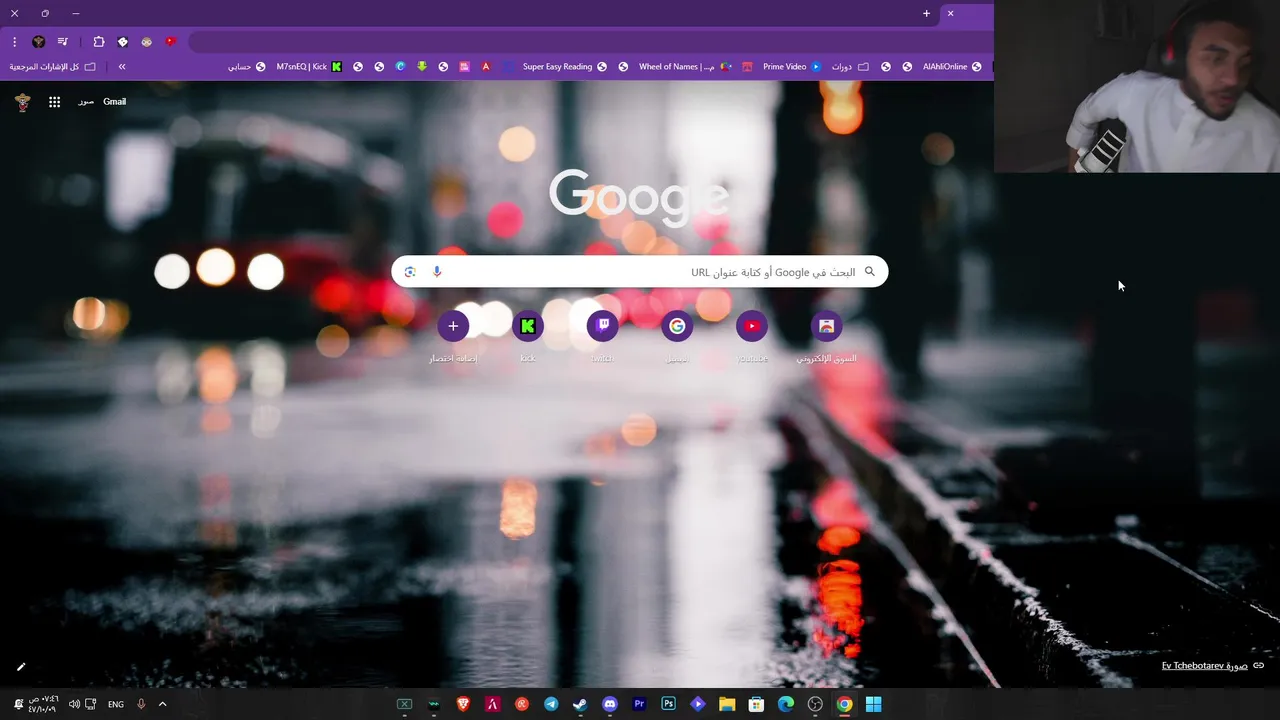Open the Extensions puzzle icon

tap(99, 42)
